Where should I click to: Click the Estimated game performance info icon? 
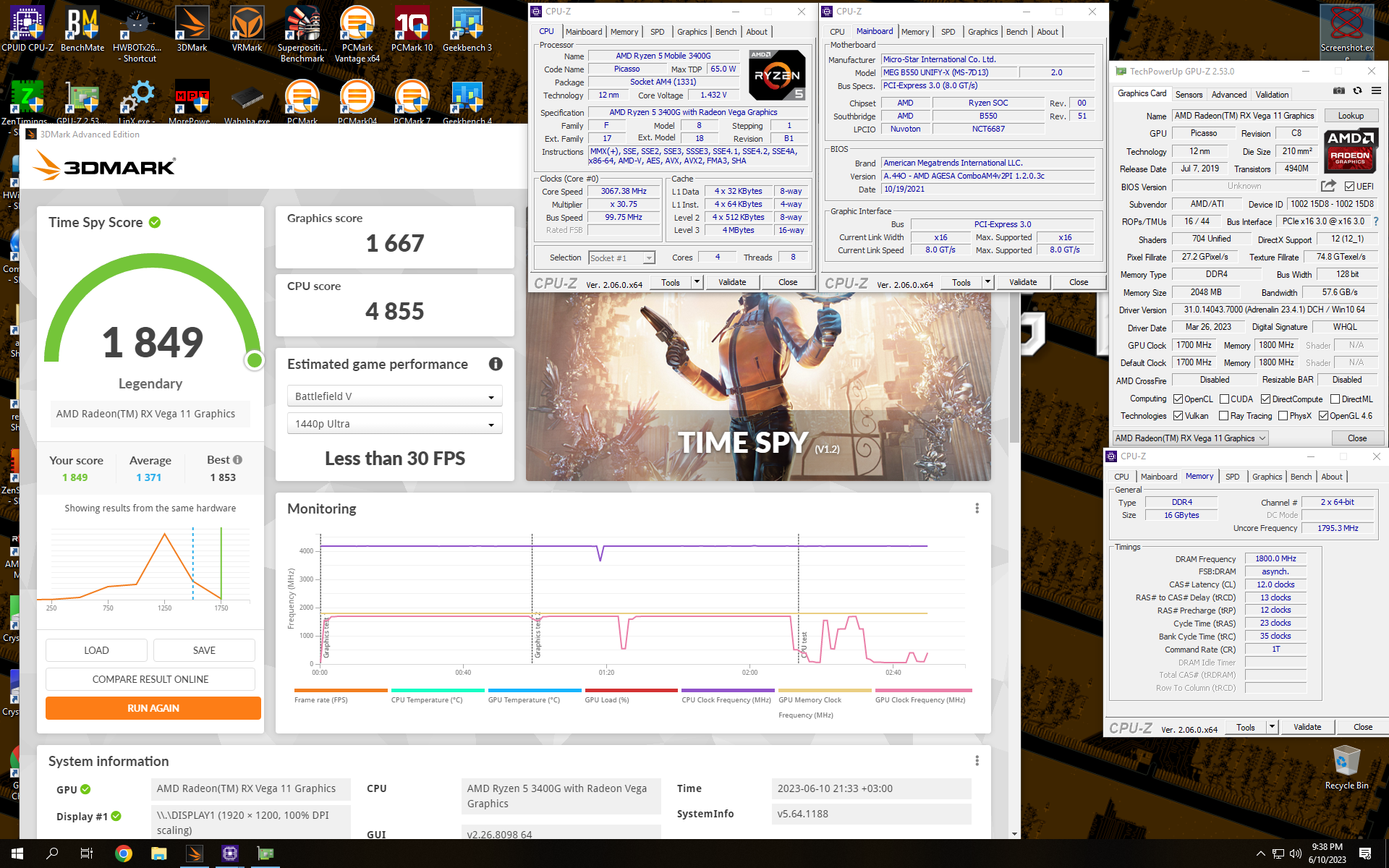(x=496, y=364)
